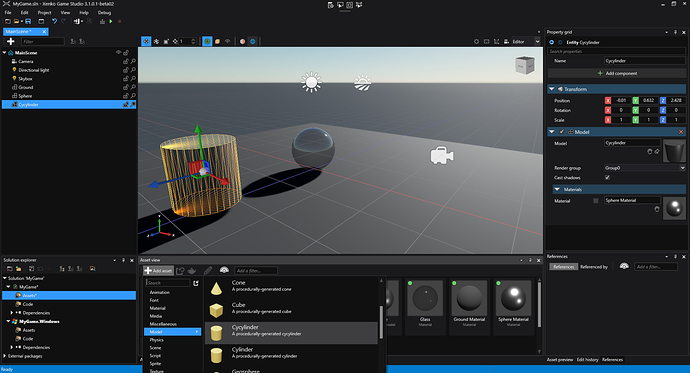Image resolution: width=690 pixels, height=373 pixels.
Task: Click the Search properties field
Action: 617,51
